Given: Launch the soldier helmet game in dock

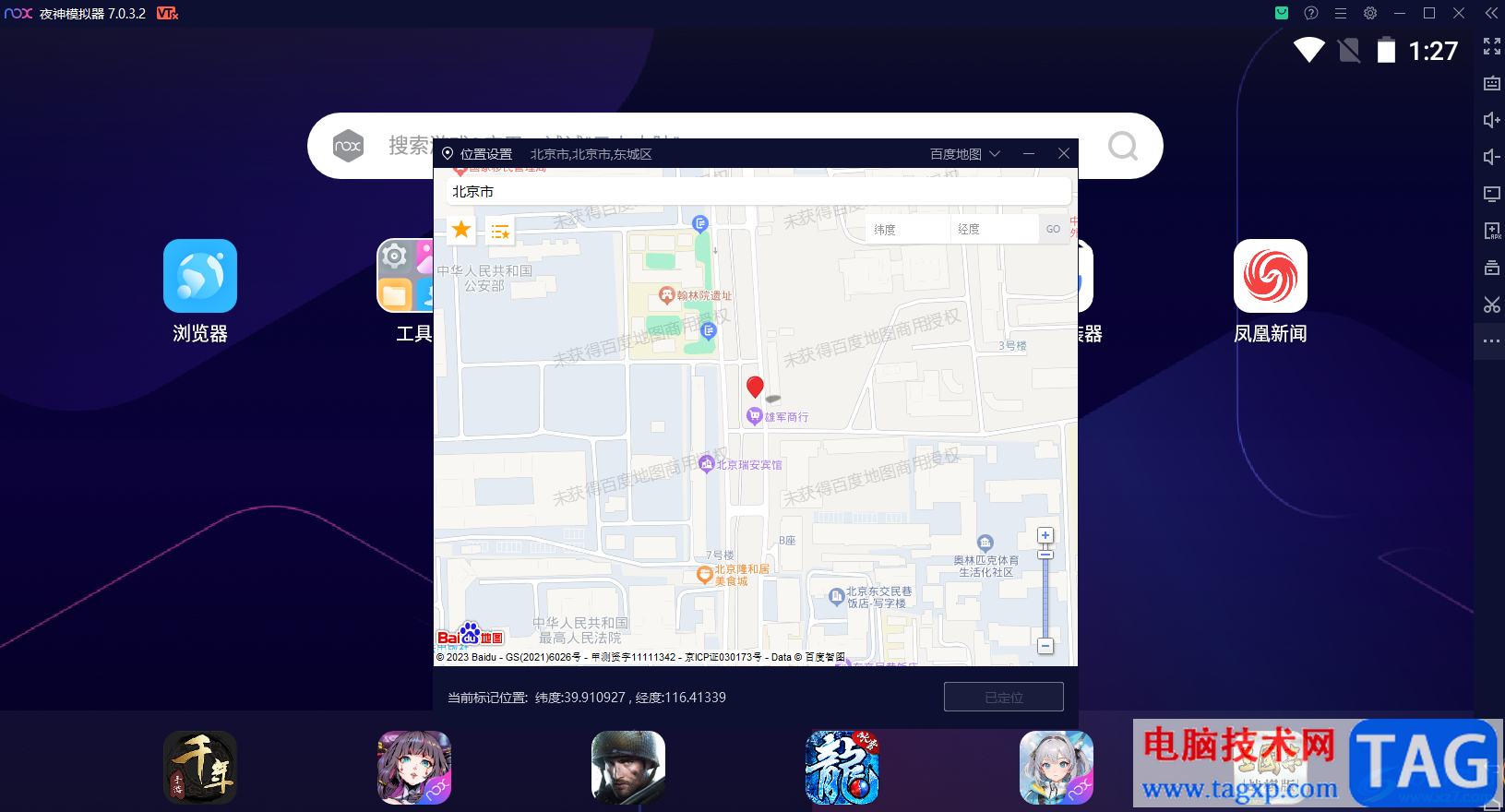Looking at the screenshot, I should tap(628, 768).
